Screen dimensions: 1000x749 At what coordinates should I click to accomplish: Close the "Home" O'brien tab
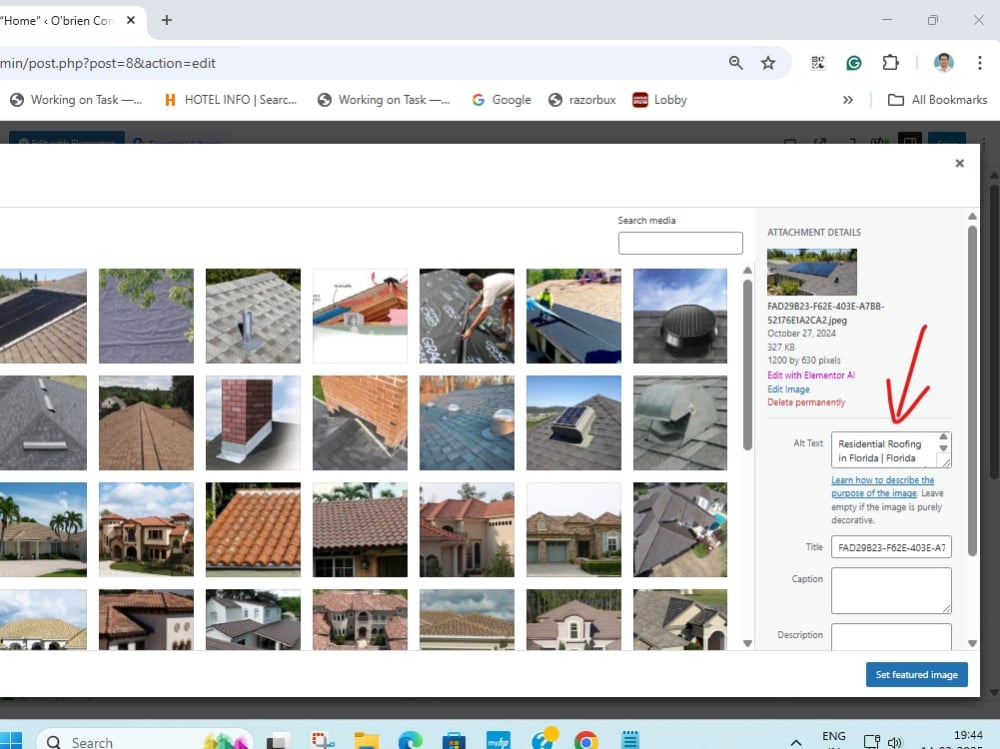tap(131, 20)
